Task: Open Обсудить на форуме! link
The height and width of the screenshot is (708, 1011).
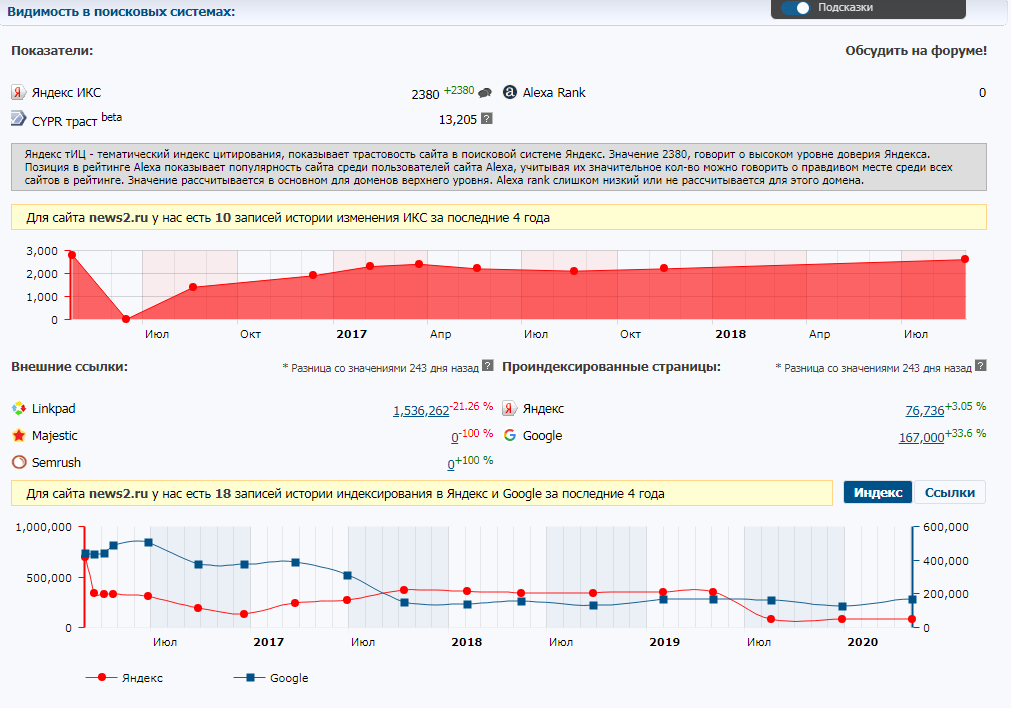Action: coord(916,50)
